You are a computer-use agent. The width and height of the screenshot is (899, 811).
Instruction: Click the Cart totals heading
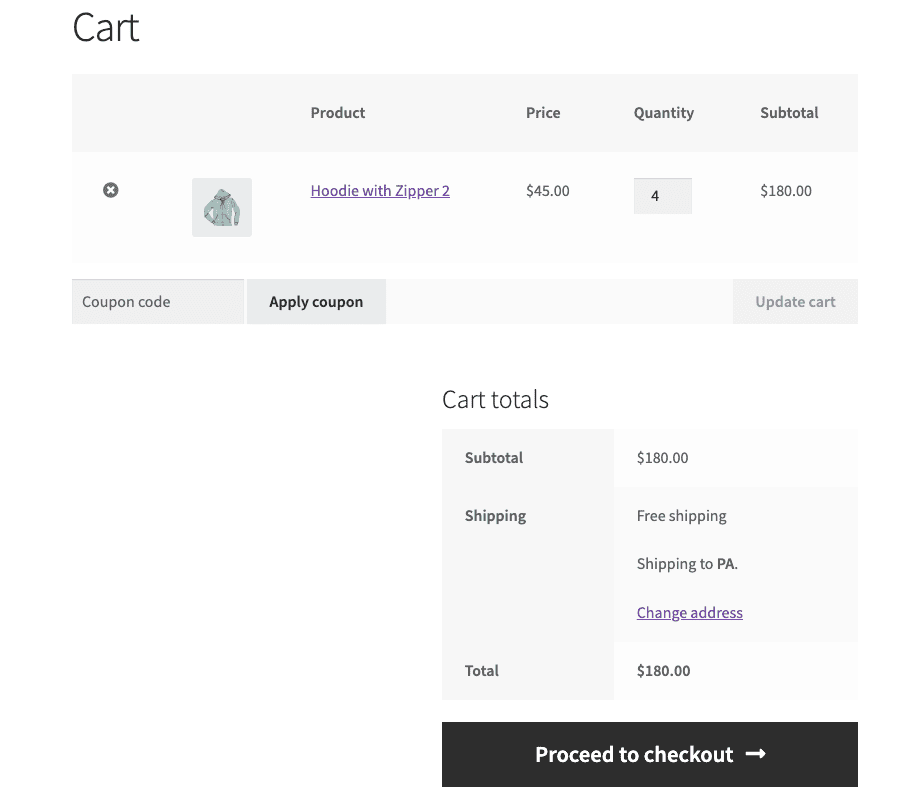tap(495, 399)
